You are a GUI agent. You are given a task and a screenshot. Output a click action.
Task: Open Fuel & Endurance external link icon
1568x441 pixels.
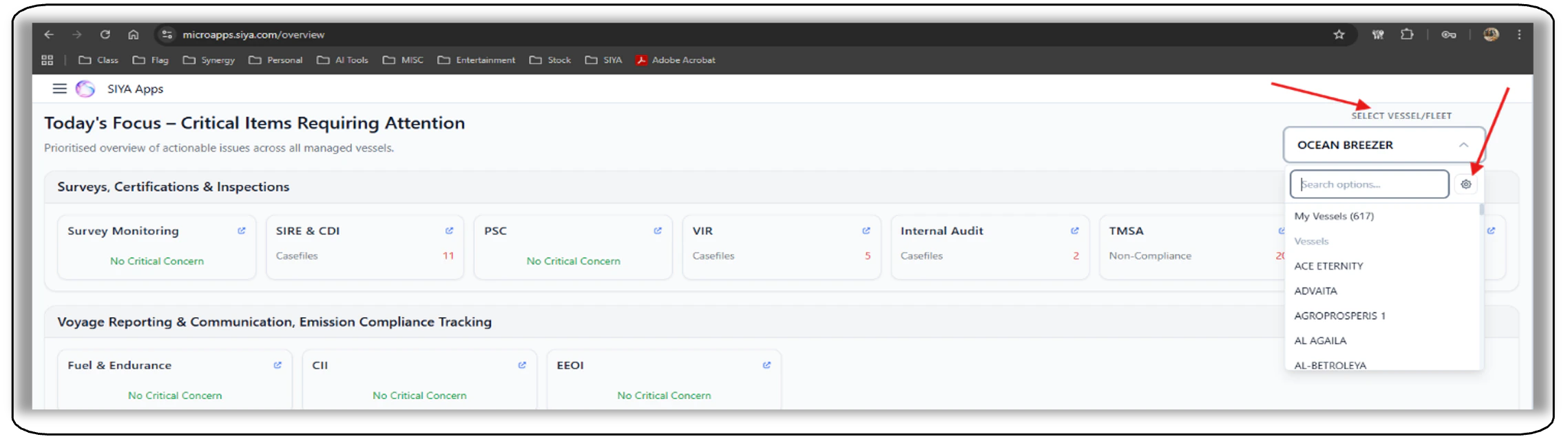(x=278, y=365)
